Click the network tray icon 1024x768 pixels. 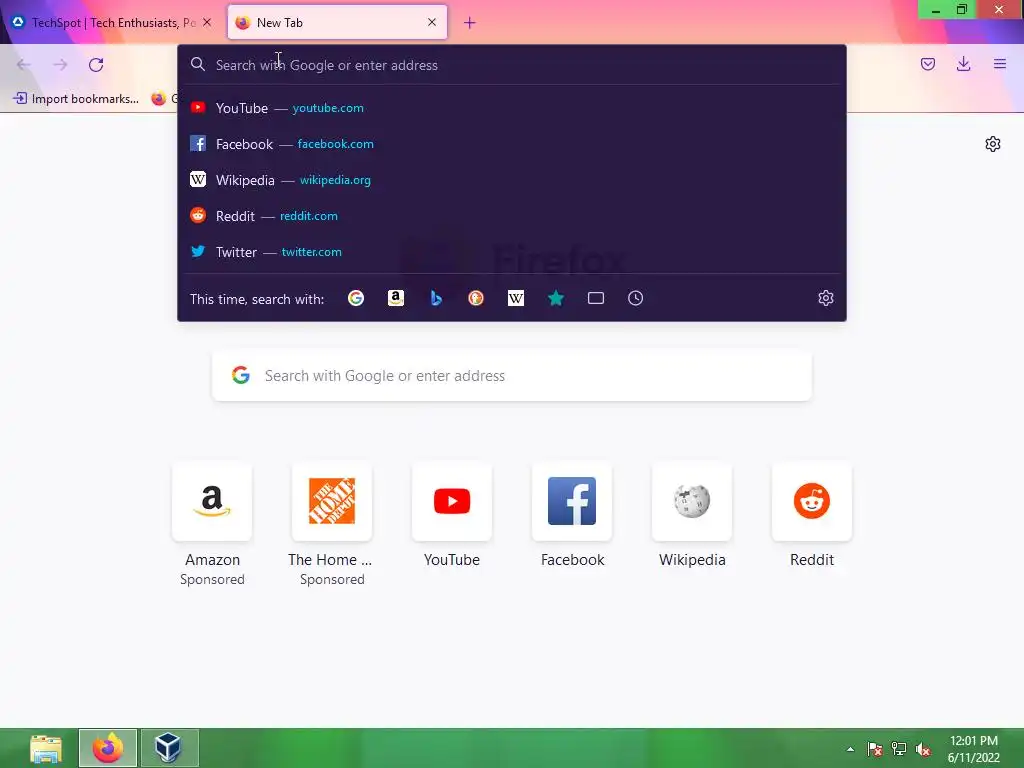click(899, 749)
